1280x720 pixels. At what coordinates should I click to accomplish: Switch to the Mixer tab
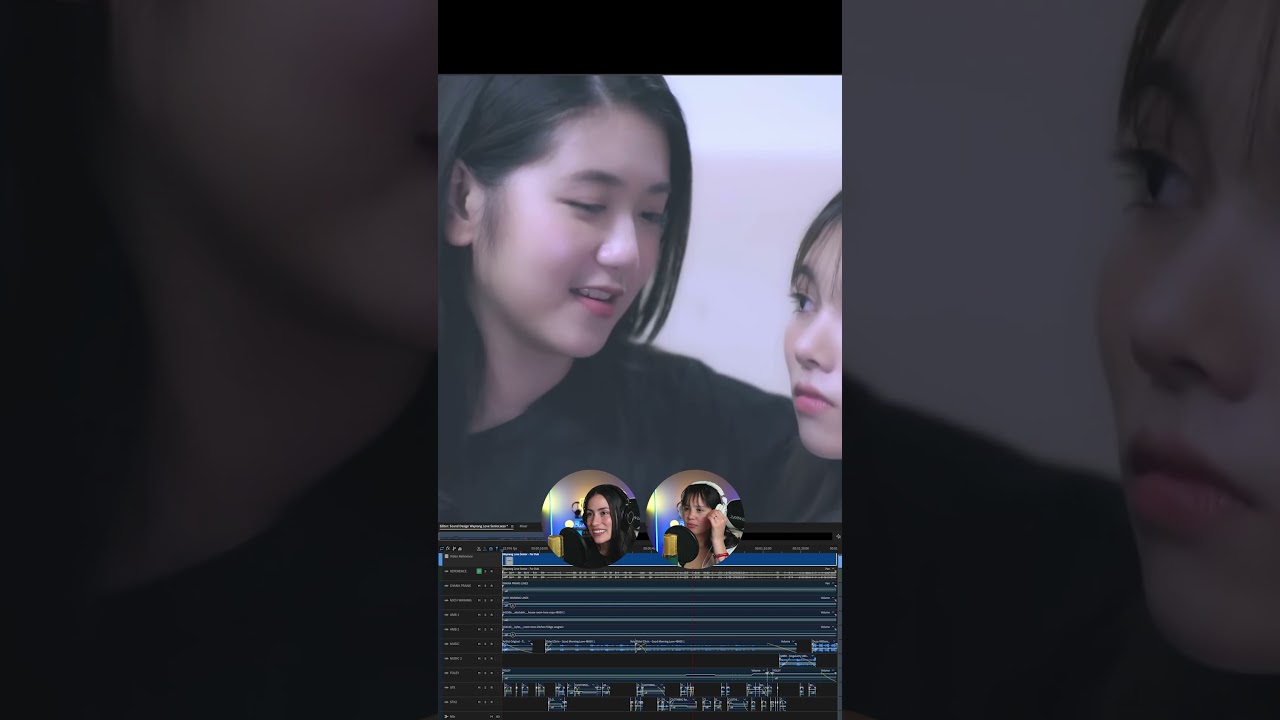click(523, 526)
